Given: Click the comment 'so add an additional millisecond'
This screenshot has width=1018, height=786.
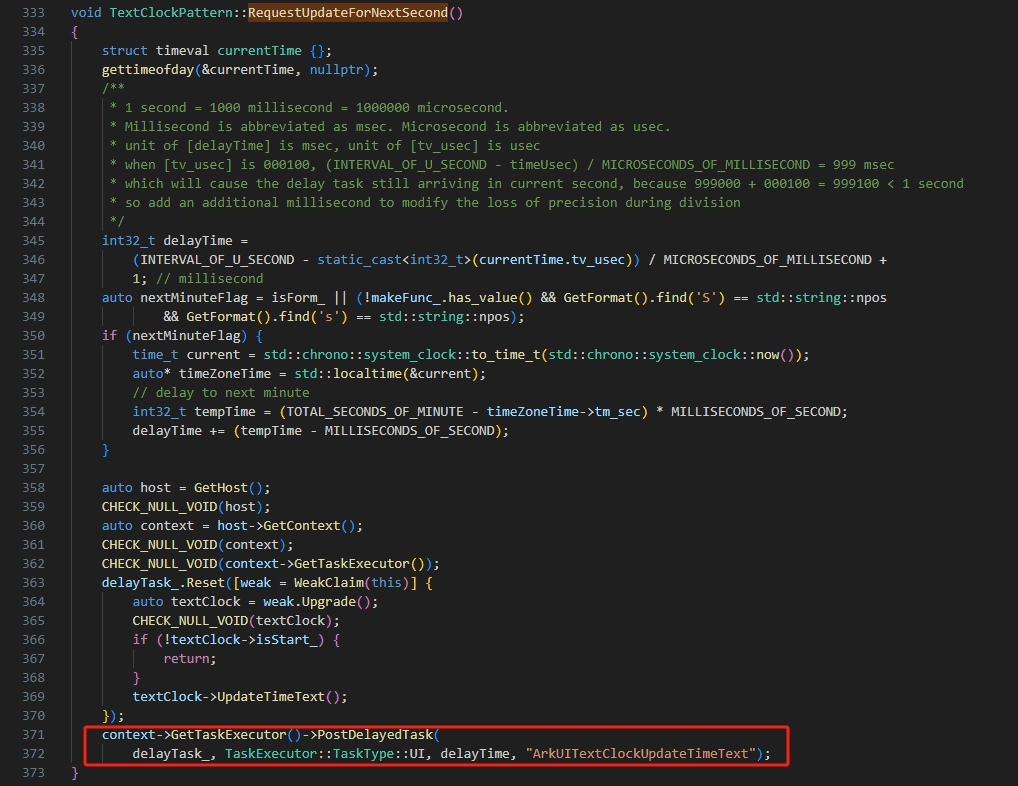Looking at the screenshot, I should point(248,203).
